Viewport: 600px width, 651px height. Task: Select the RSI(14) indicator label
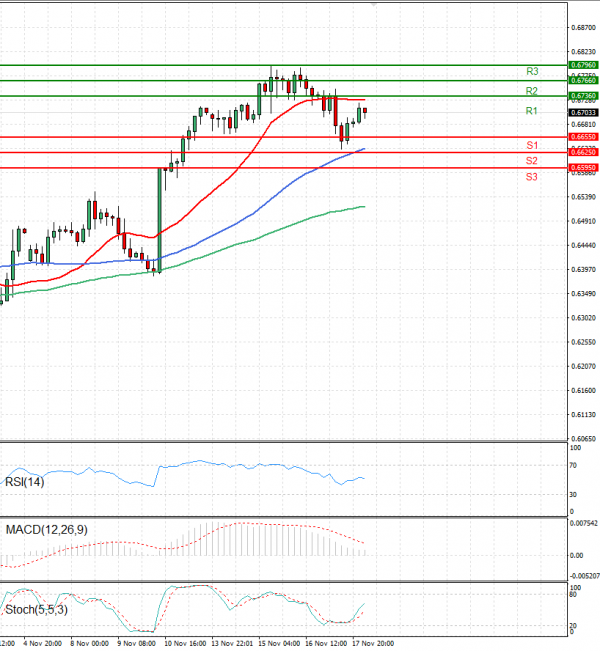(24, 482)
